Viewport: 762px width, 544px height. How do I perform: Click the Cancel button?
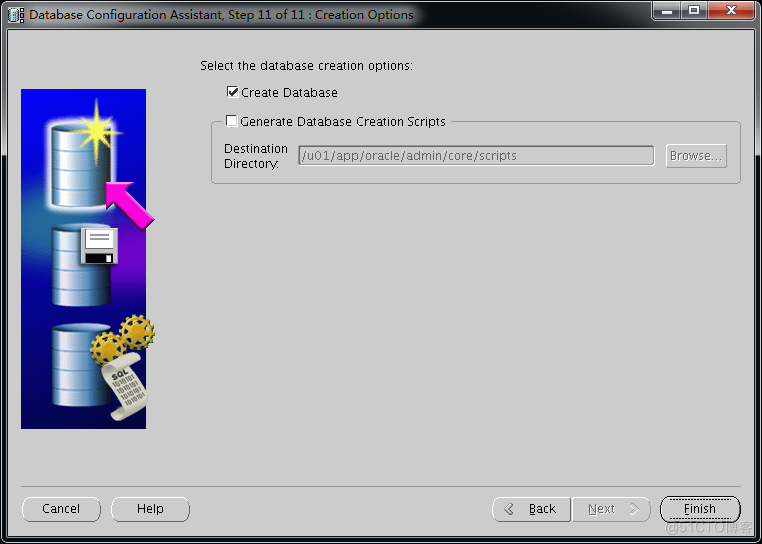(61, 509)
